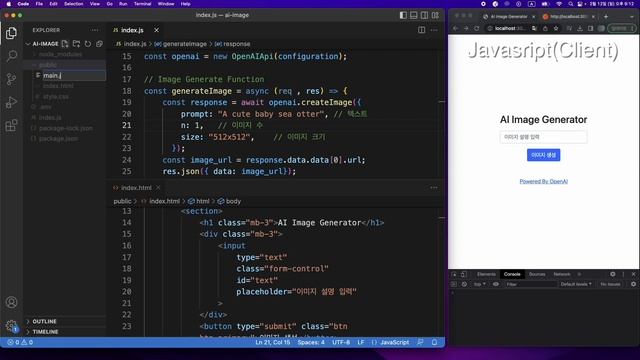Open the Go menu
The height and width of the screenshot is (360, 640).
(x=109, y=4)
